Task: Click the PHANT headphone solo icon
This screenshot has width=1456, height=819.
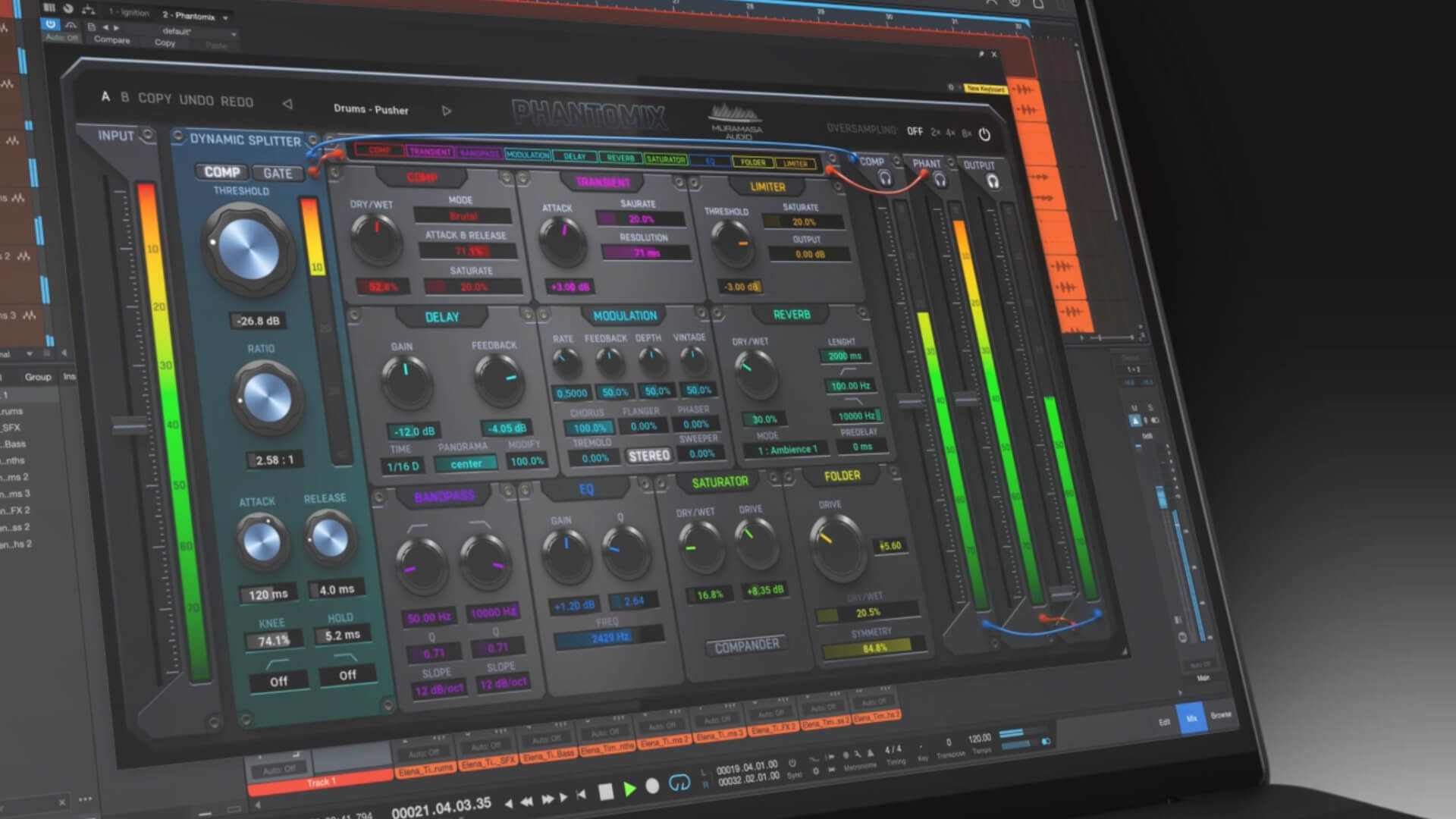Action: 940,180
